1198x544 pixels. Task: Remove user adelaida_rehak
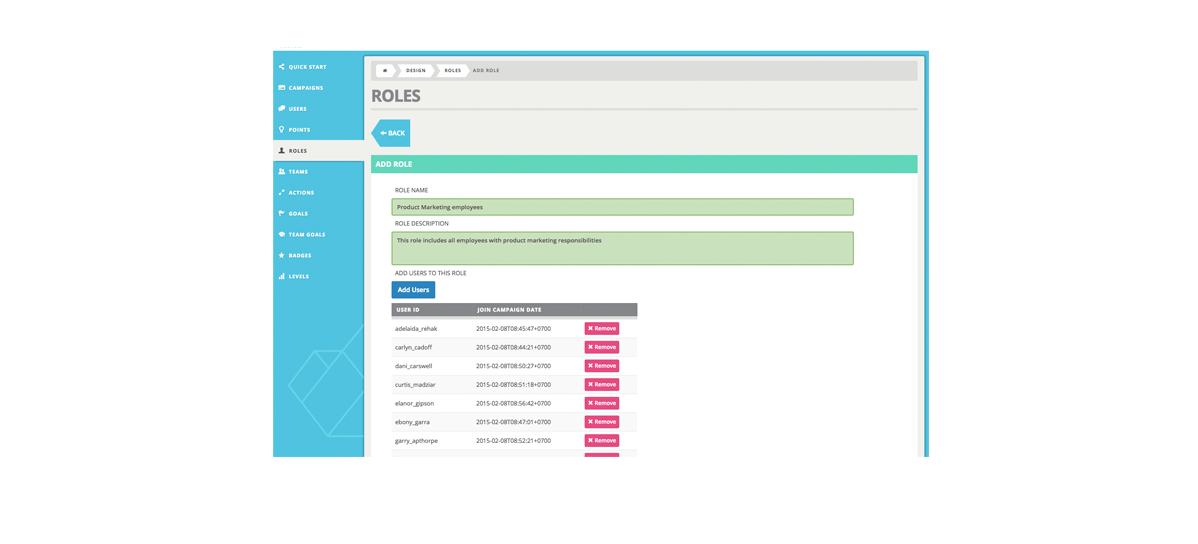(x=602, y=329)
